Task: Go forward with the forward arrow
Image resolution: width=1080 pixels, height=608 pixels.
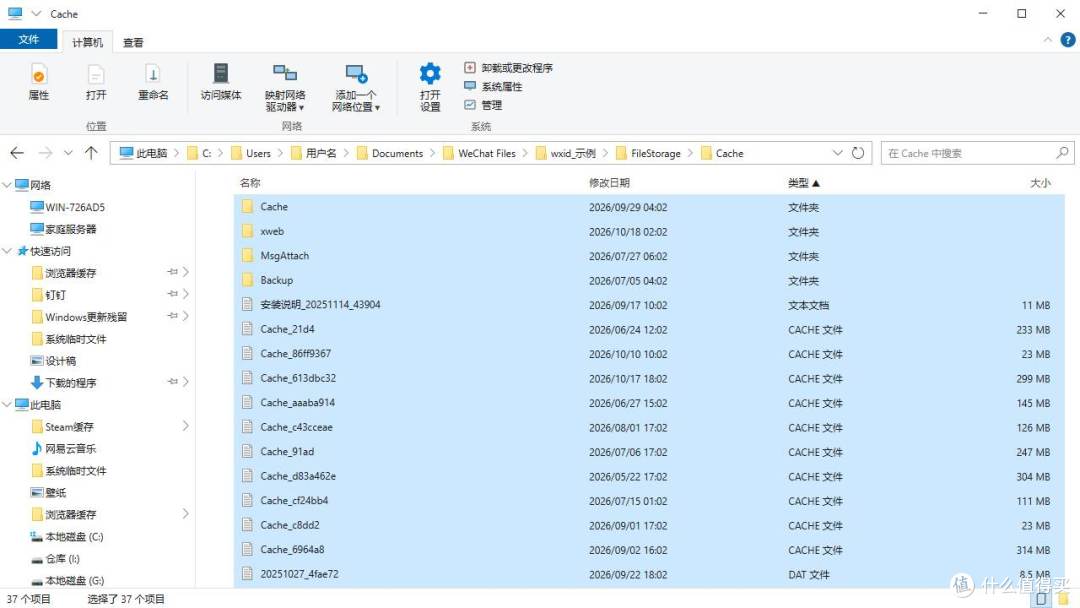Action: [x=45, y=153]
